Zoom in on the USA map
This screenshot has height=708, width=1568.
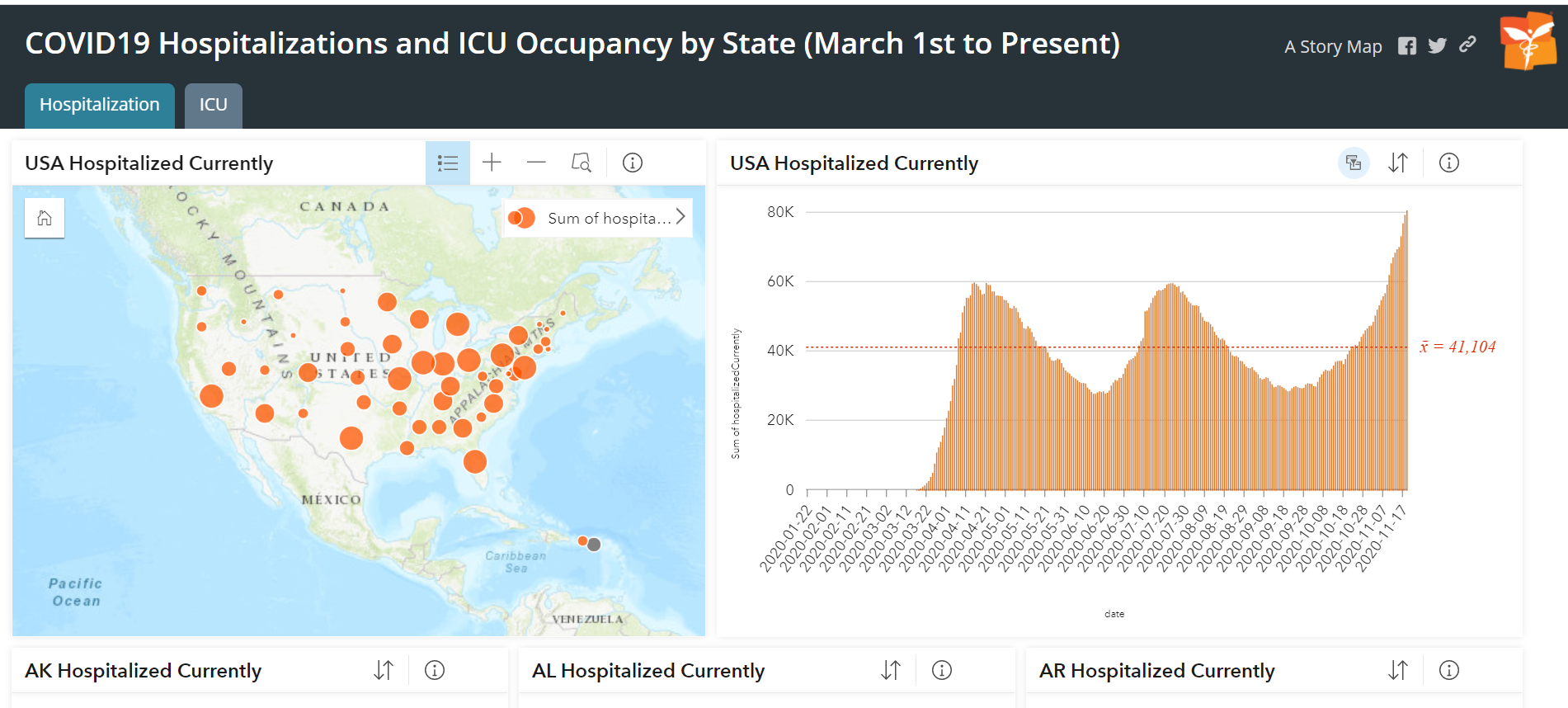[x=492, y=163]
